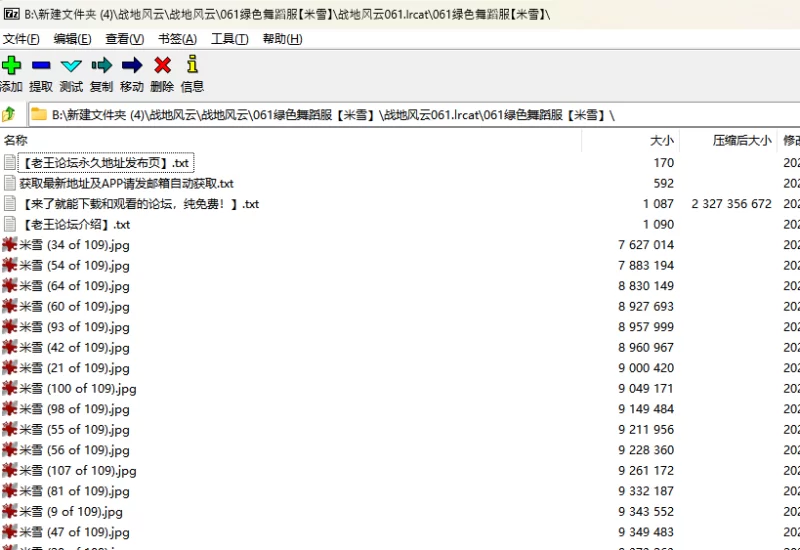Screen dimensions: 800x550
Task: Click size value 9 149 484
Action: coord(646,409)
